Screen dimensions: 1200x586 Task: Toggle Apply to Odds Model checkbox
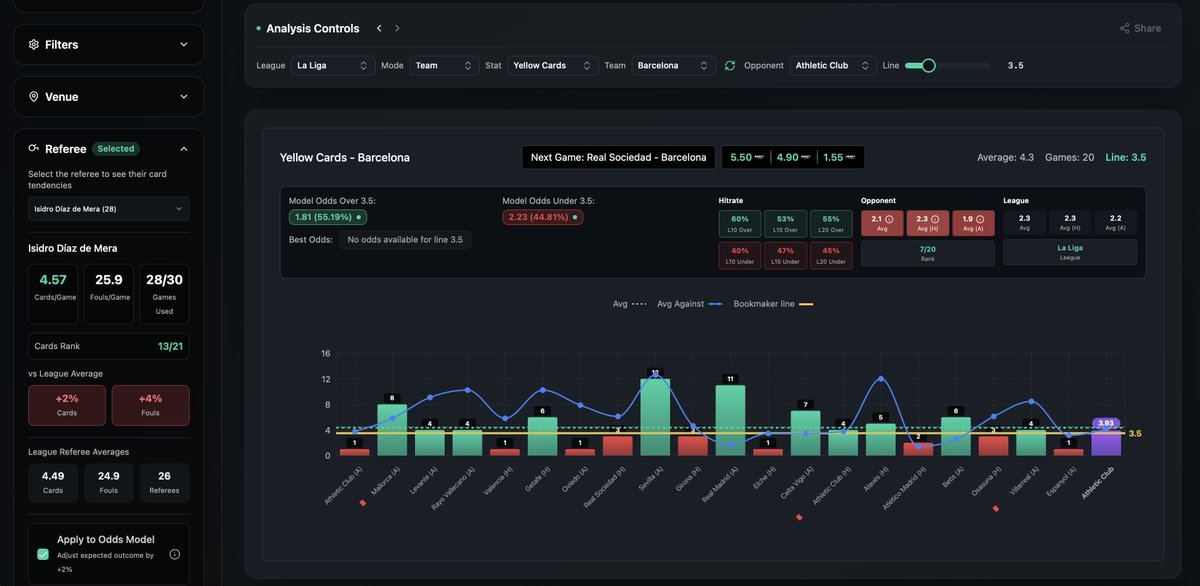(43, 554)
